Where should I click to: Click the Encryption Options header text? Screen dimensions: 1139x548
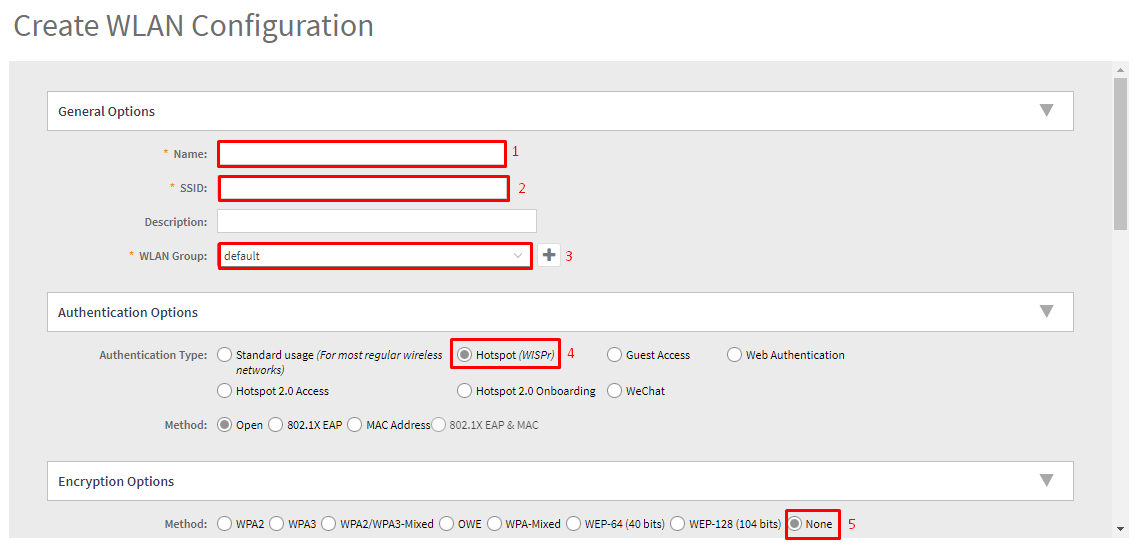(x=115, y=480)
